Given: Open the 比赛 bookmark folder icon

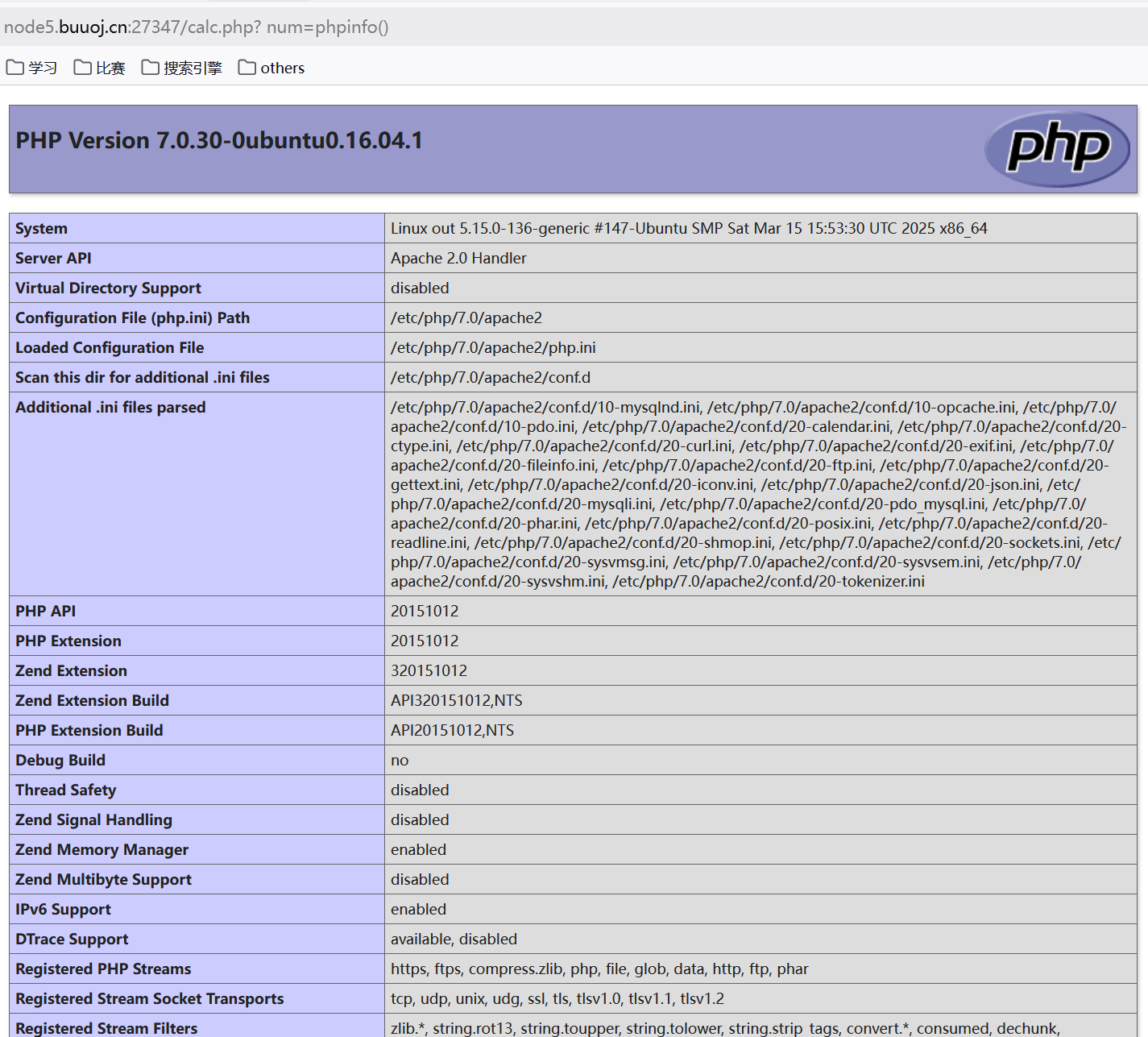Looking at the screenshot, I should pos(82,68).
